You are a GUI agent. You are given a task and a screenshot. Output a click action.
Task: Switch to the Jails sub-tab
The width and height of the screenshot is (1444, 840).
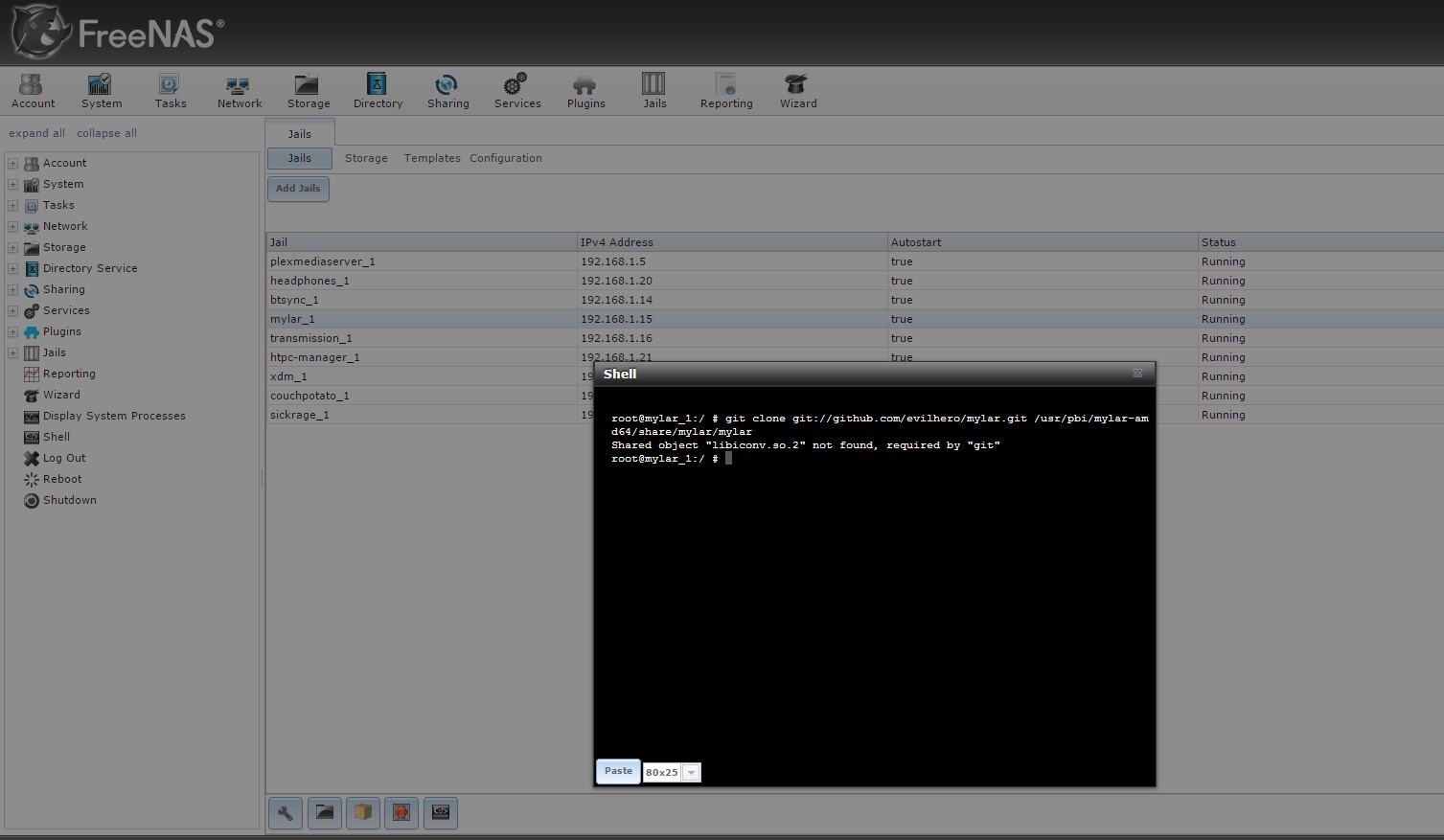(x=299, y=158)
